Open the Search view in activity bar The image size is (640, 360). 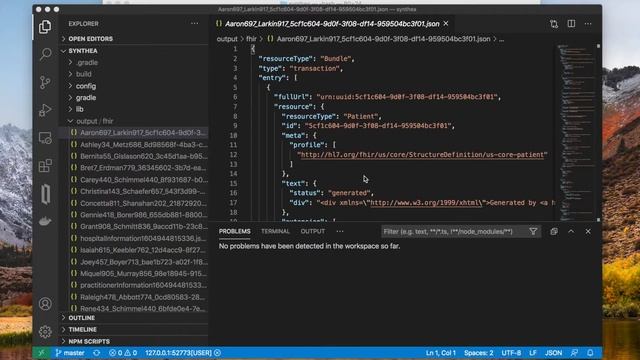pos(45,54)
